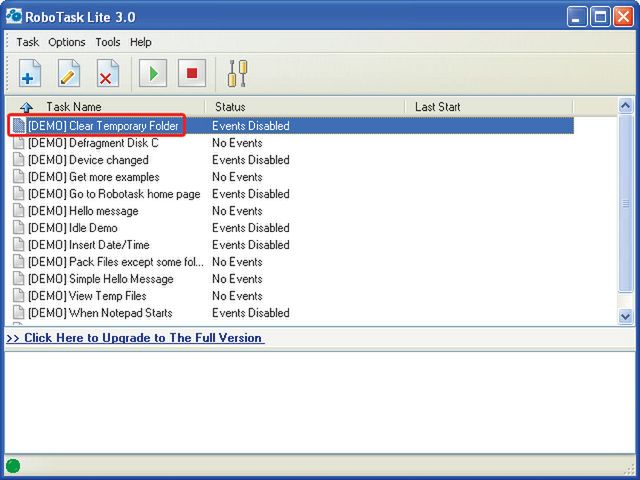Close the RoboTask Lite window

623,17
